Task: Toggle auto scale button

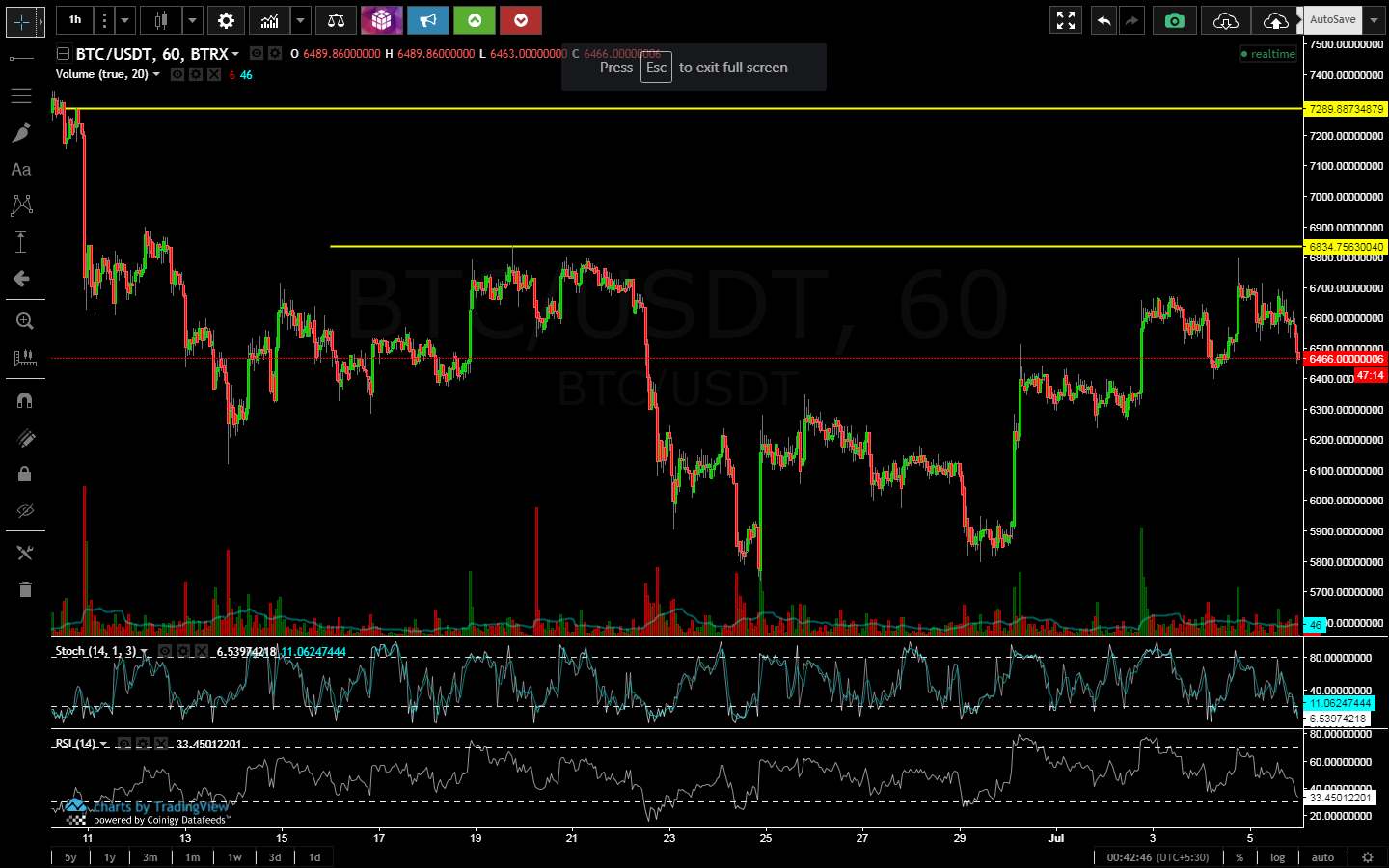Action: tap(1322, 857)
